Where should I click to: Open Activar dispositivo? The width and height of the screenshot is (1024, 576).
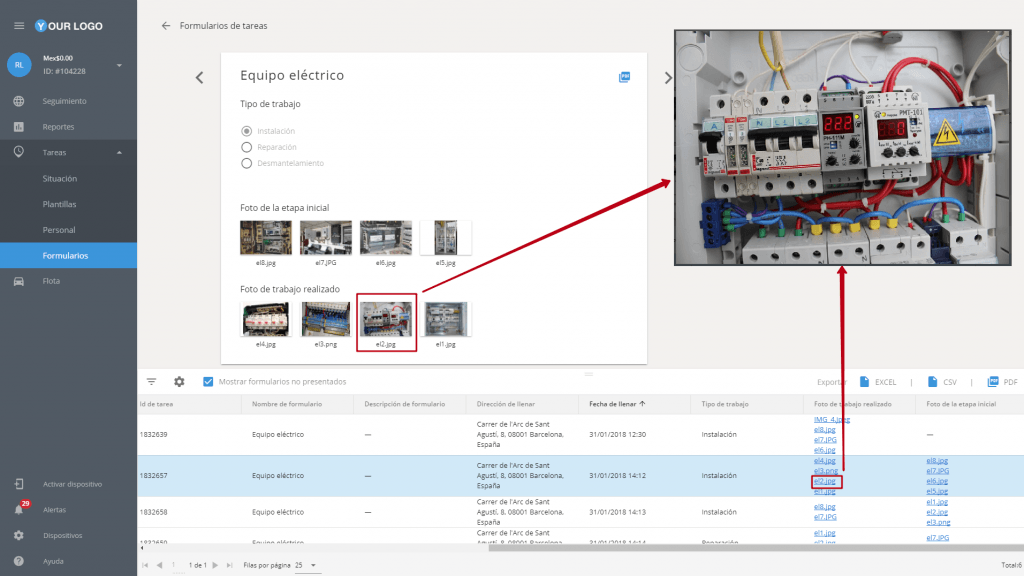point(72,484)
